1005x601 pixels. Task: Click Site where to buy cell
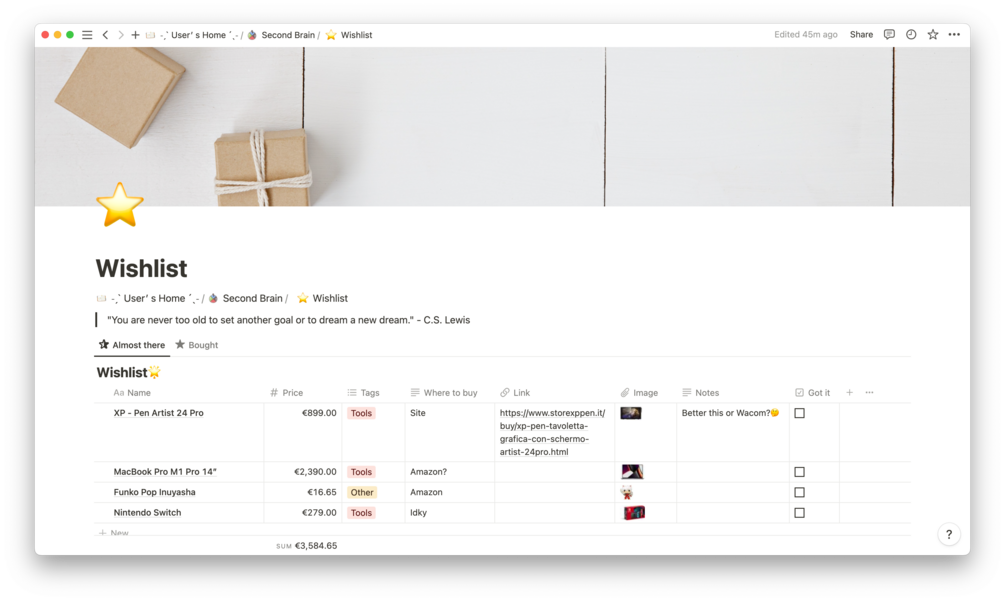click(450, 432)
